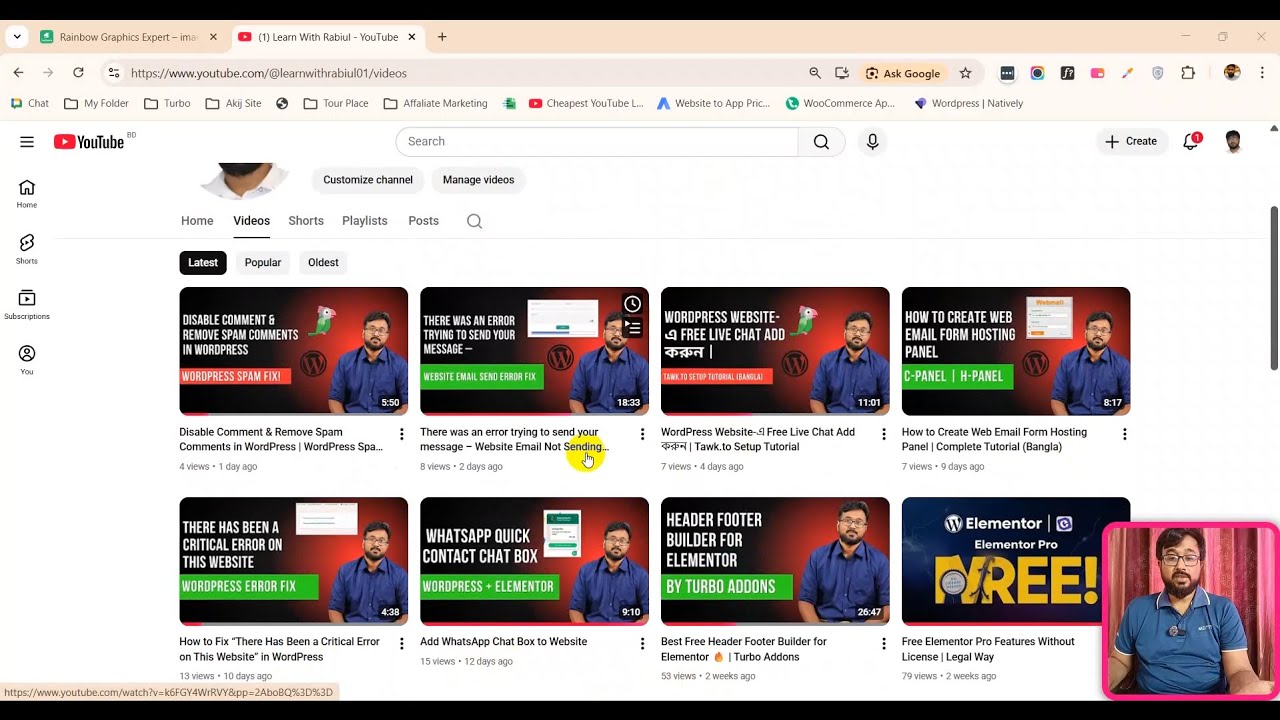Select the Oldest filter chip
The width and height of the screenshot is (1280, 720).
coord(323,263)
